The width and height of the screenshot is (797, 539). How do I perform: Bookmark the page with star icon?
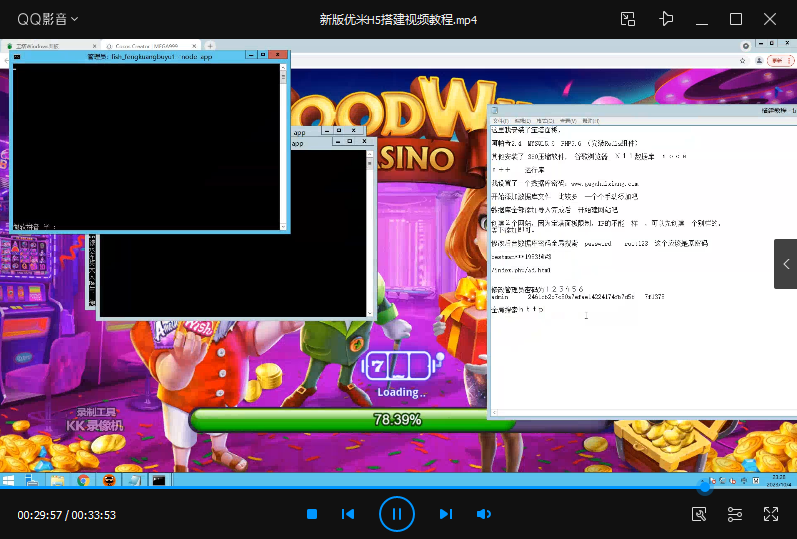pyautogui.click(x=742, y=61)
